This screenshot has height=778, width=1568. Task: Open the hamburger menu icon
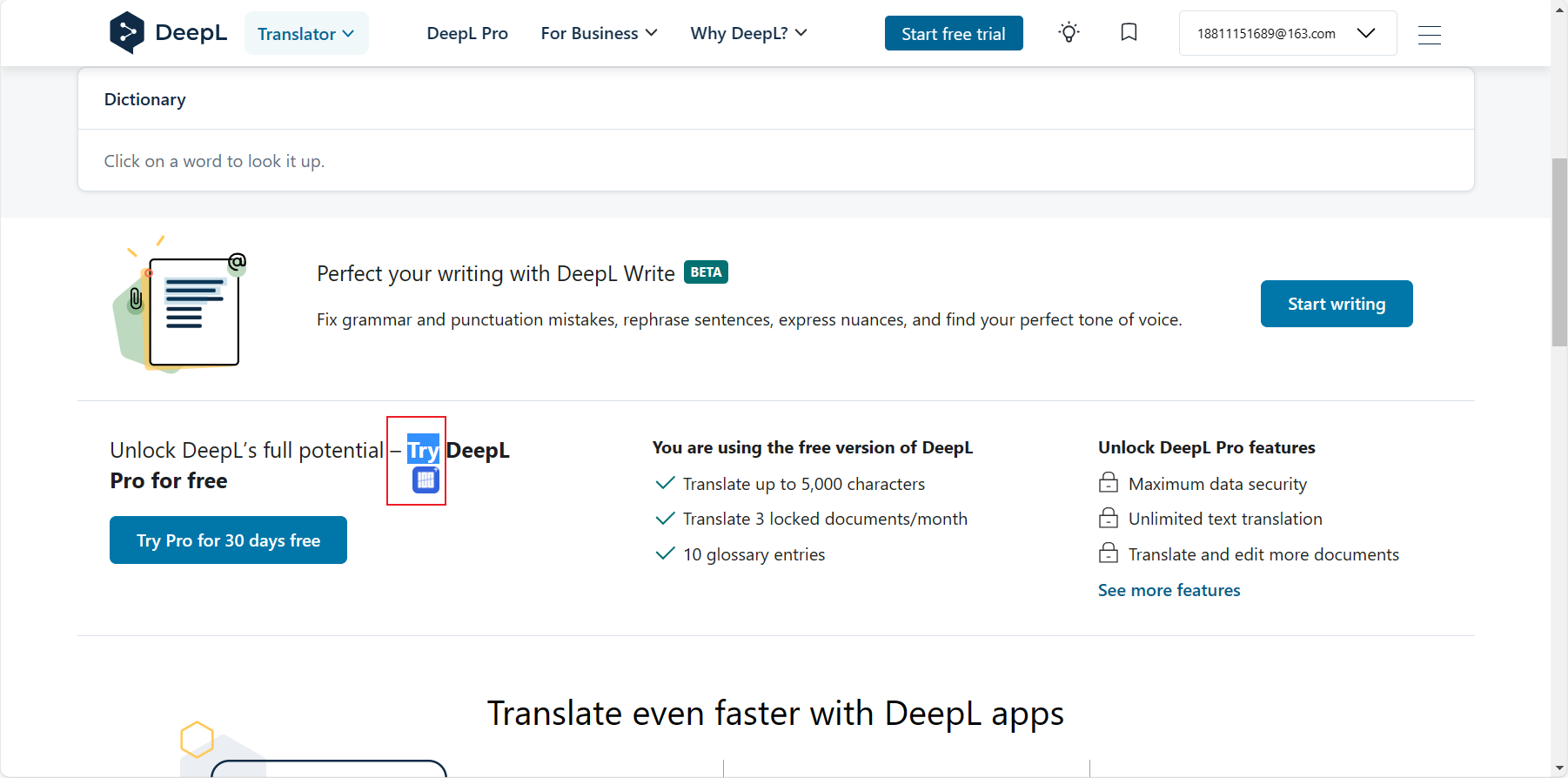pos(1429,35)
